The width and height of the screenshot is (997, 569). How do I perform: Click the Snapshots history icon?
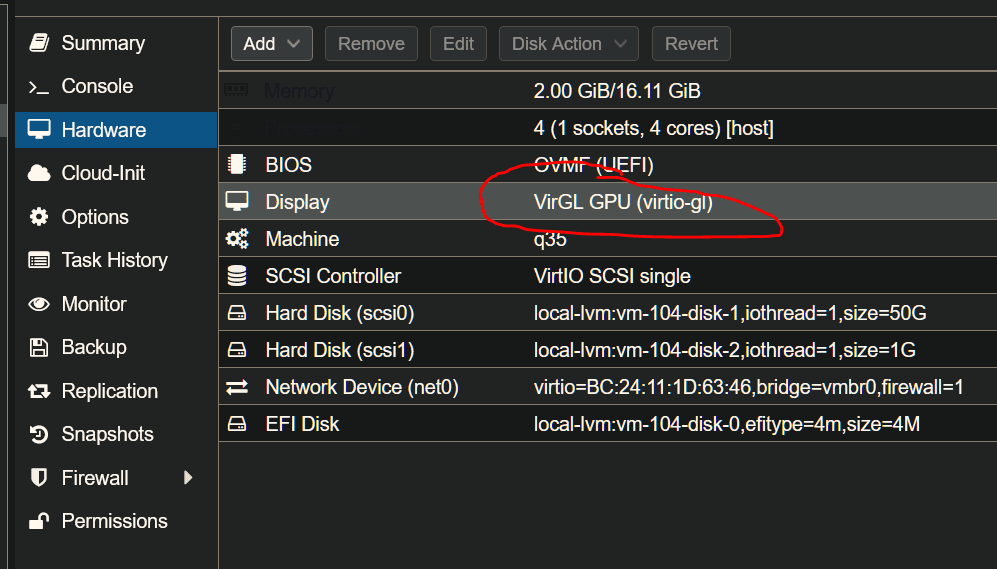click(x=39, y=434)
